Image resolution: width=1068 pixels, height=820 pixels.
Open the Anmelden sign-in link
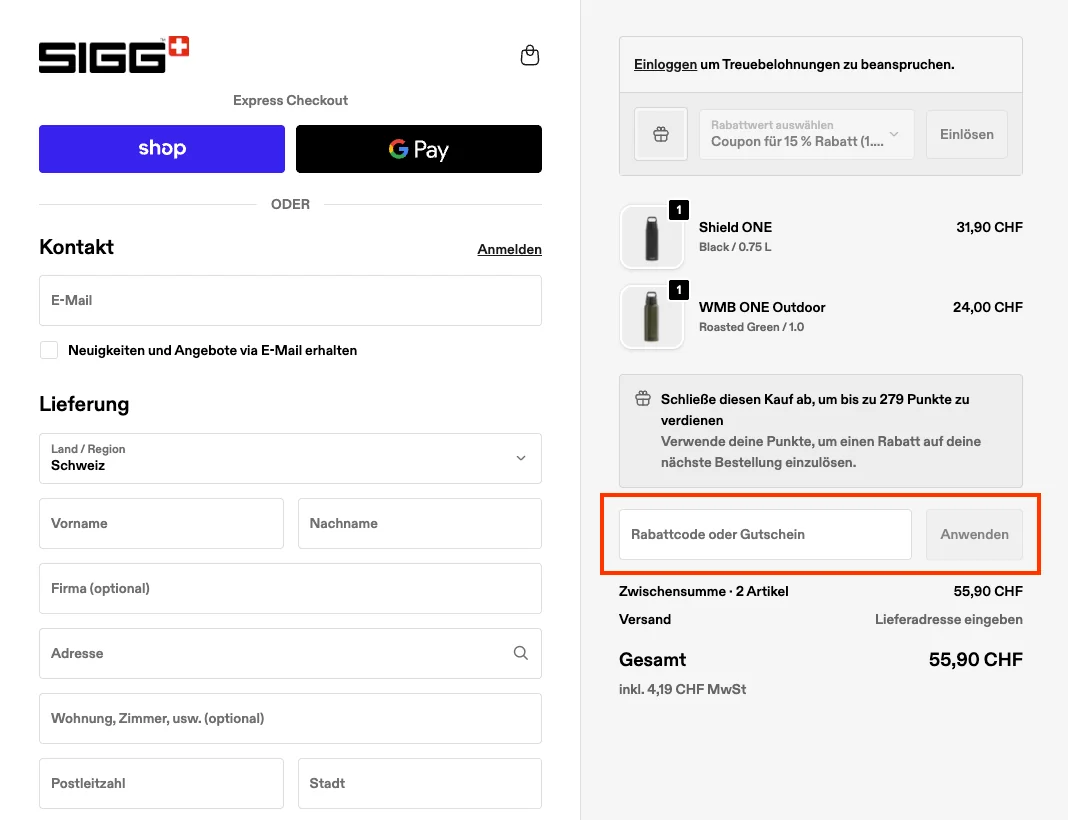point(509,249)
